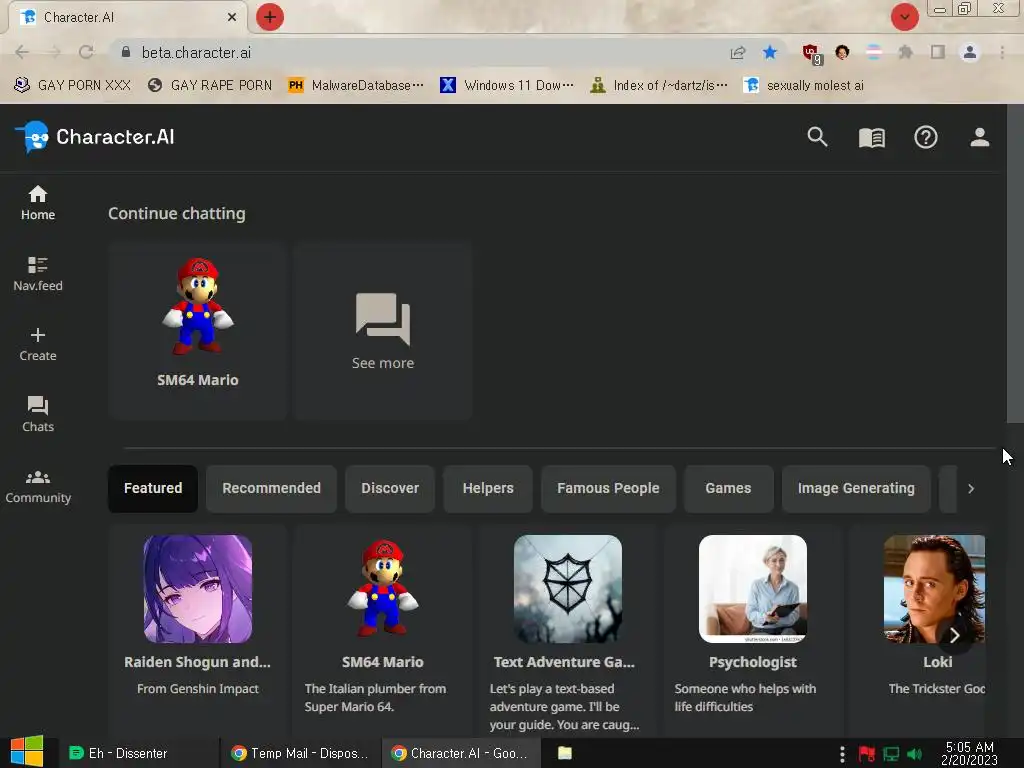Open the MalwareDatabase bookmark
Image resolution: width=1024 pixels, height=768 pixels.
pos(356,85)
